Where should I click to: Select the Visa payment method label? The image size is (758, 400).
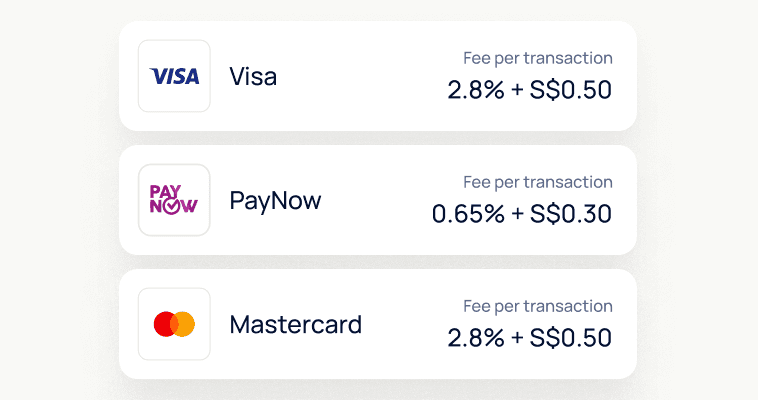[253, 76]
